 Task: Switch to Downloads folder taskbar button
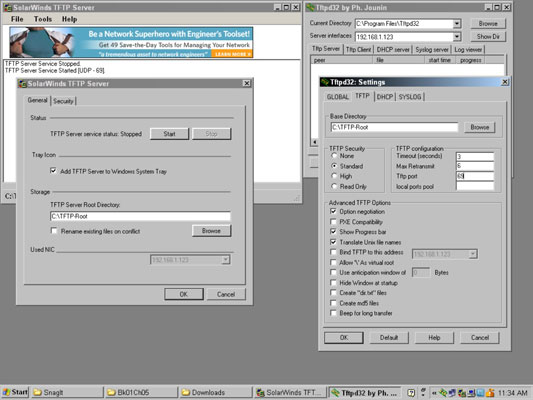[216, 393]
